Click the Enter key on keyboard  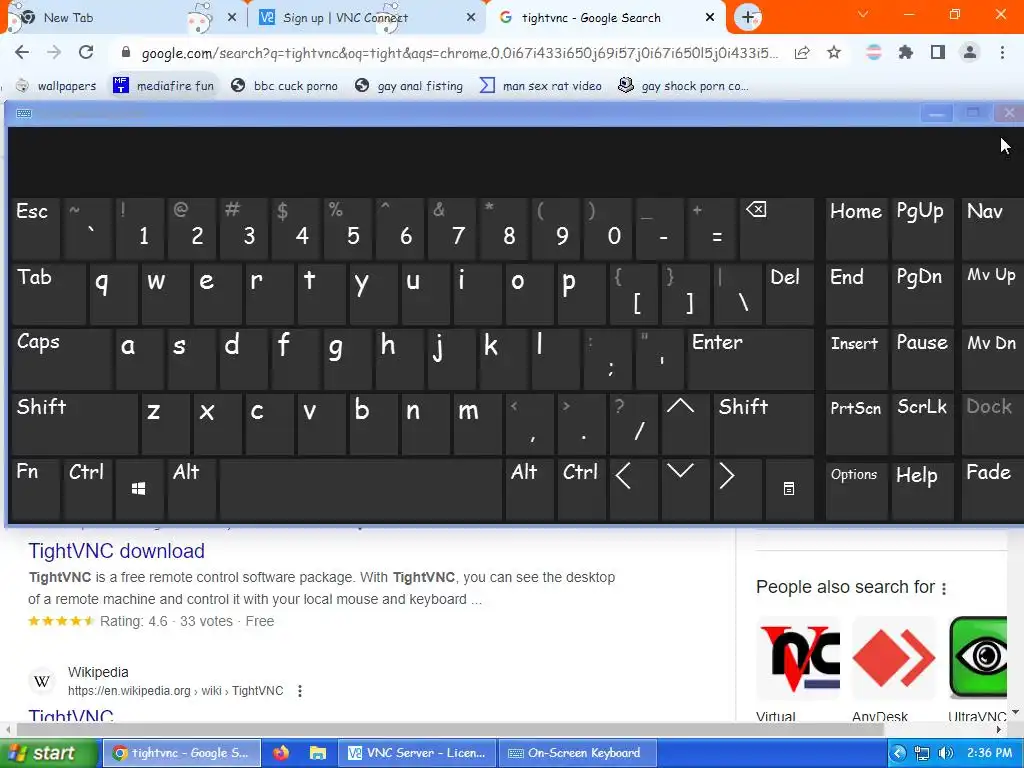[750, 359]
